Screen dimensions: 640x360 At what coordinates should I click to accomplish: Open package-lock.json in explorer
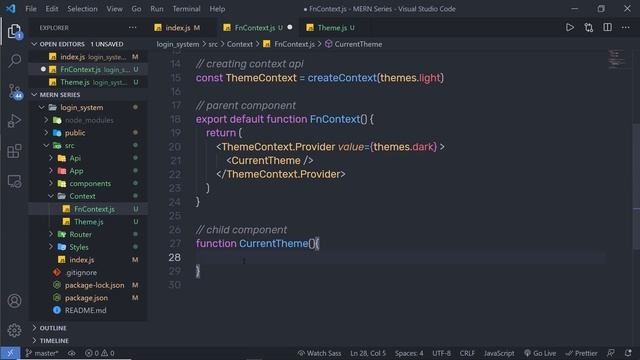[x=88, y=285]
